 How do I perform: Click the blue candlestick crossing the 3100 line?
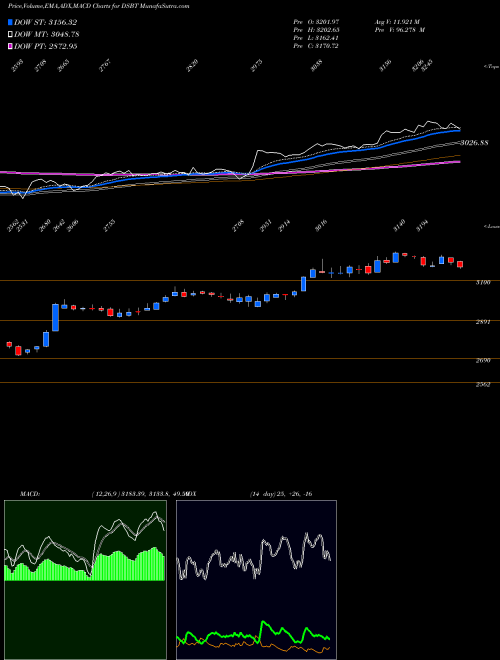pos(303,284)
